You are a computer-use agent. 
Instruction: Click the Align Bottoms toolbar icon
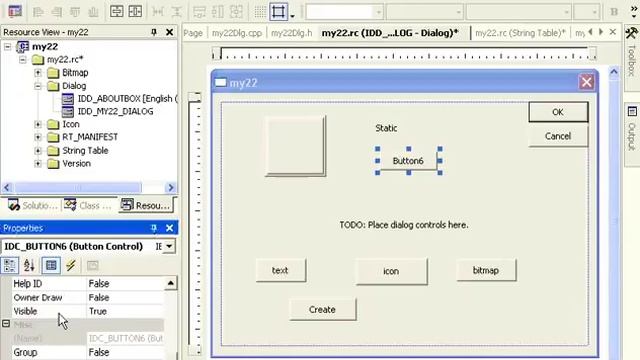tap(93, 12)
